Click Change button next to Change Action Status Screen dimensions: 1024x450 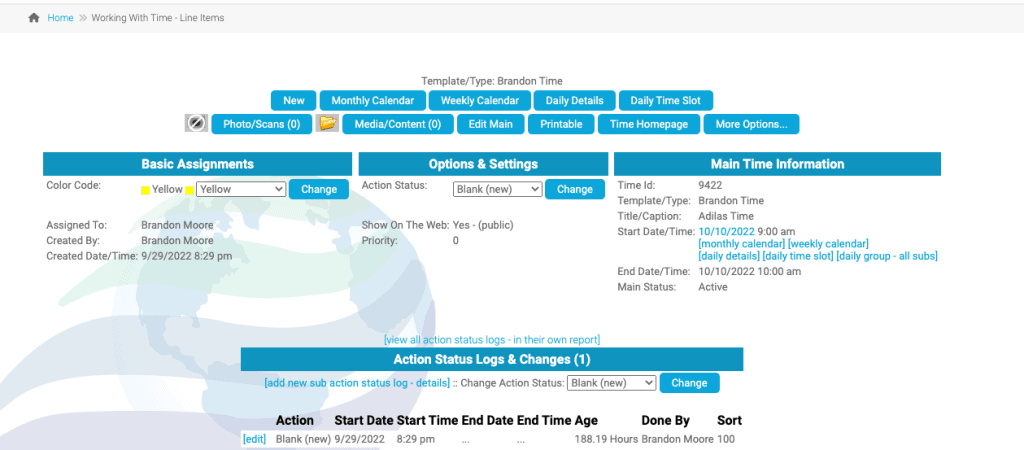point(690,383)
